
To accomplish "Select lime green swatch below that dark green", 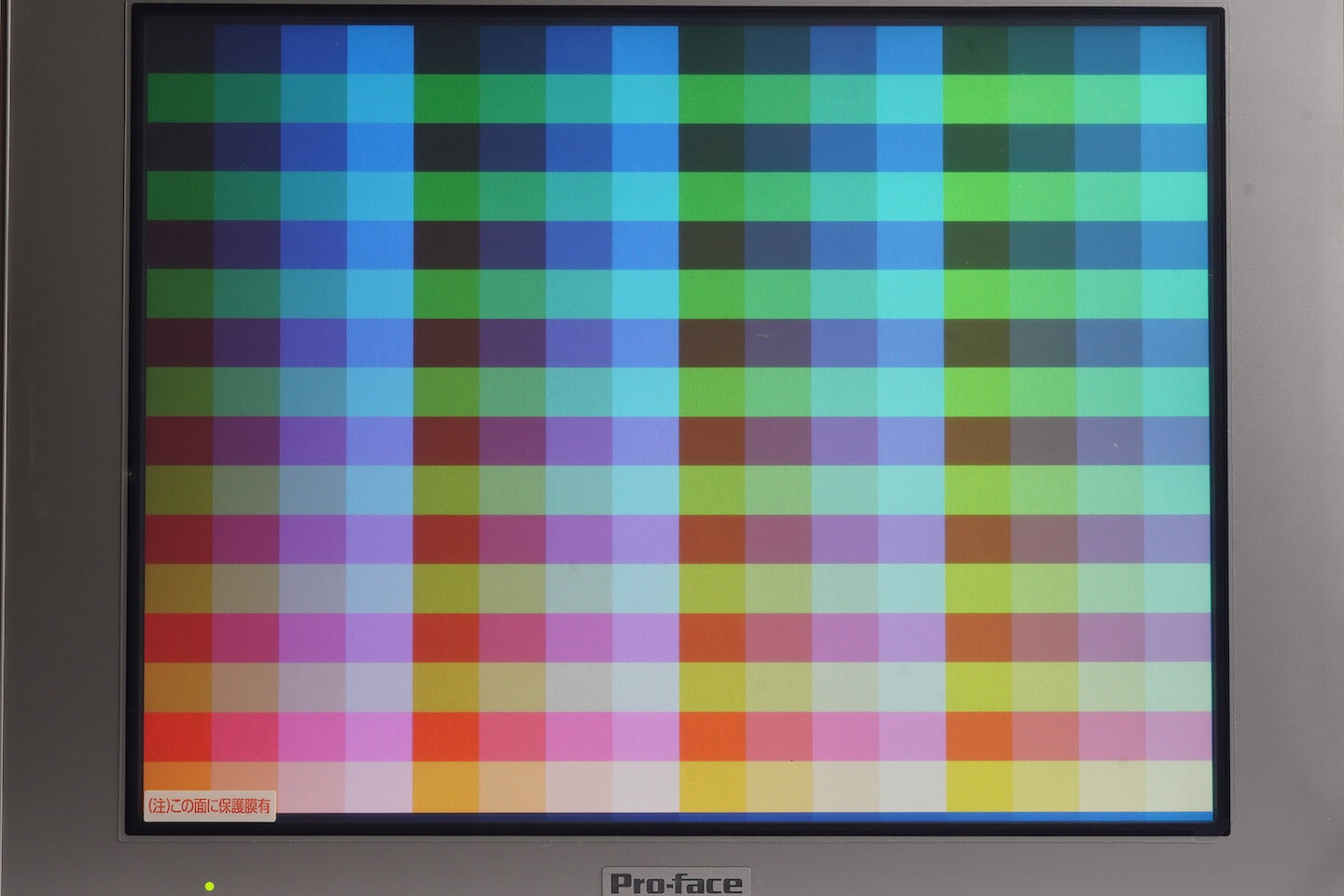I will [x=974, y=98].
